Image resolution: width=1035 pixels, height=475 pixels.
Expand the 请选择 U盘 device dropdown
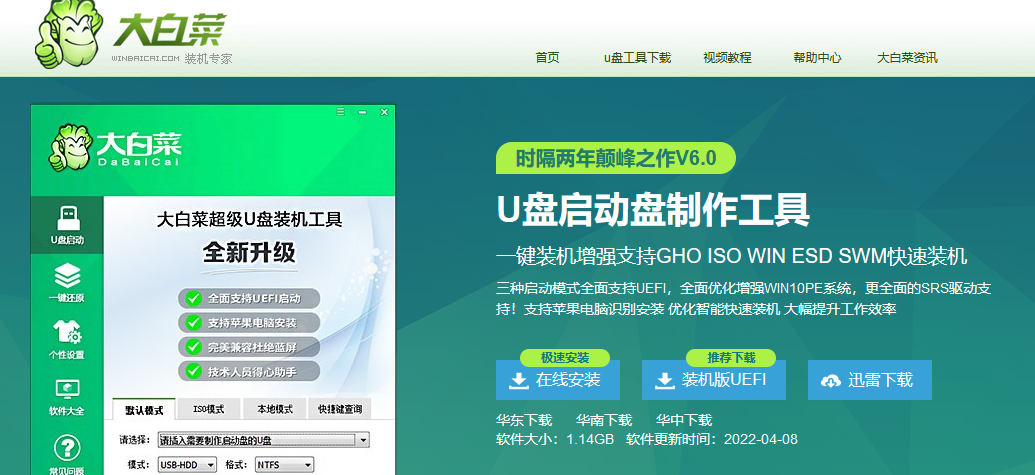coord(363,440)
